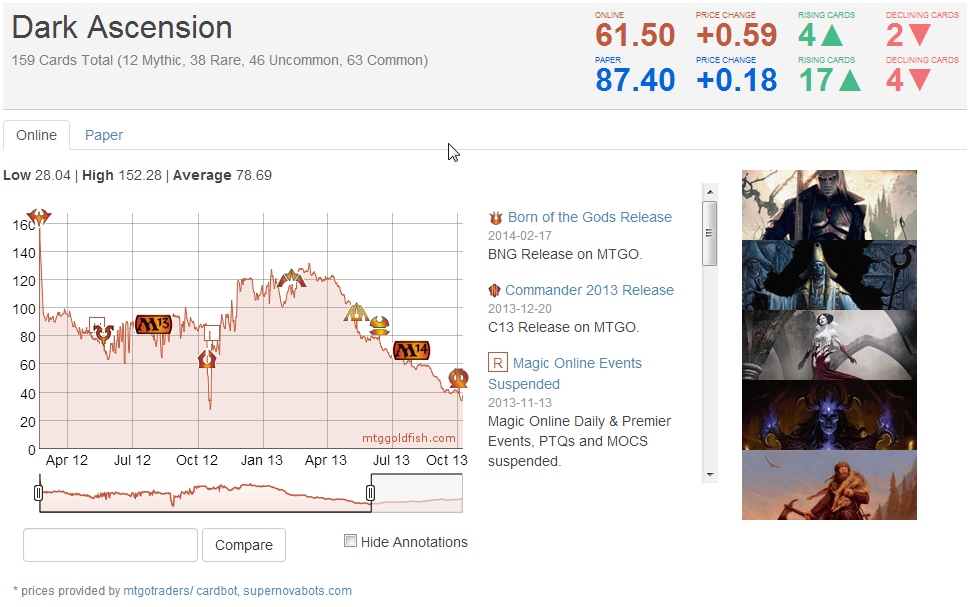This screenshot has width=968, height=607.
Task: Click the set symbol marker near Jan 13
Action: tap(290, 280)
